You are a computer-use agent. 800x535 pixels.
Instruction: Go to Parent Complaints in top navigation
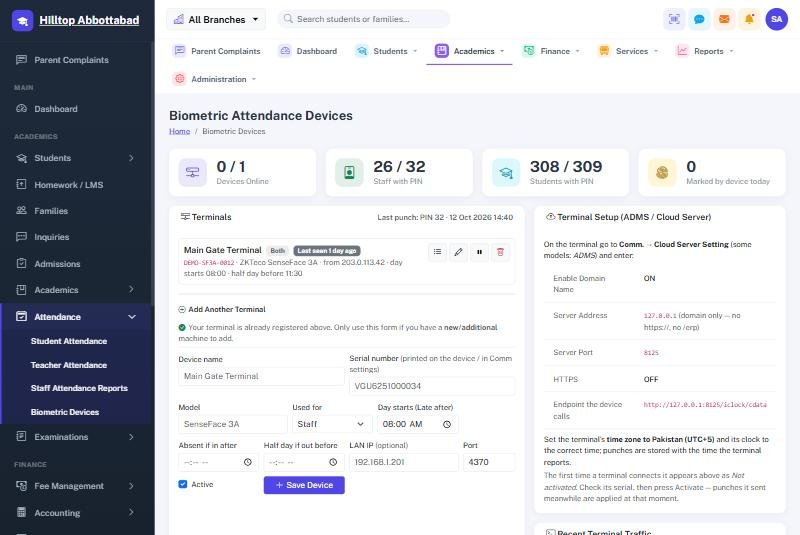[x=217, y=51]
